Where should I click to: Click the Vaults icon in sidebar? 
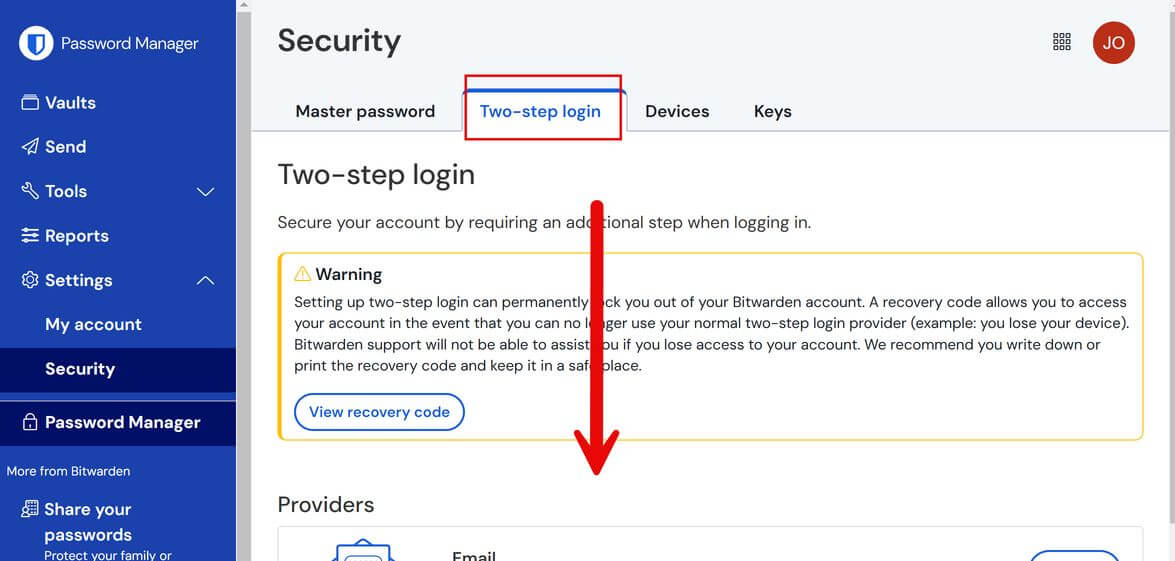click(x=30, y=103)
